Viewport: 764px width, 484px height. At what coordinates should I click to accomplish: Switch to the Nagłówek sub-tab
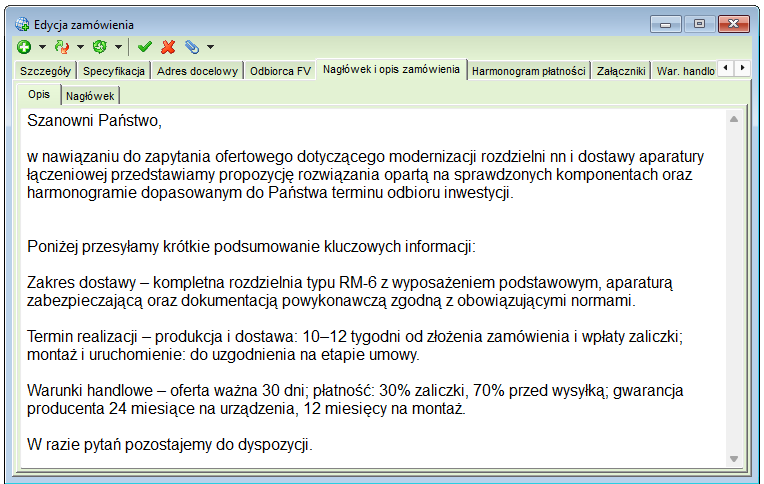pyautogui.click(x=90, y=96)
